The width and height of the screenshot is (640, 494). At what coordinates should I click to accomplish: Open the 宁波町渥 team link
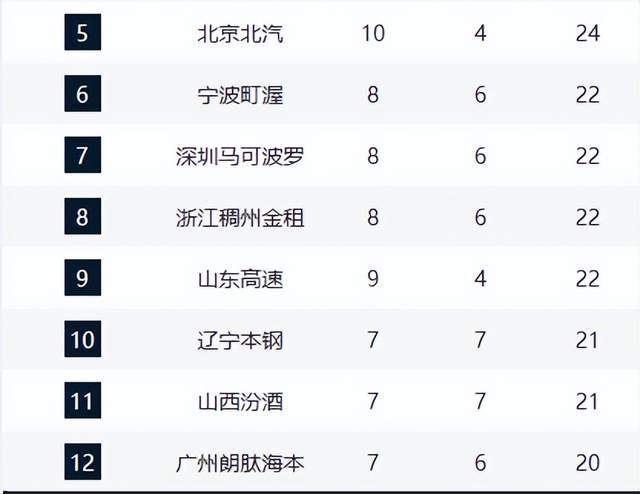[240, 95]
